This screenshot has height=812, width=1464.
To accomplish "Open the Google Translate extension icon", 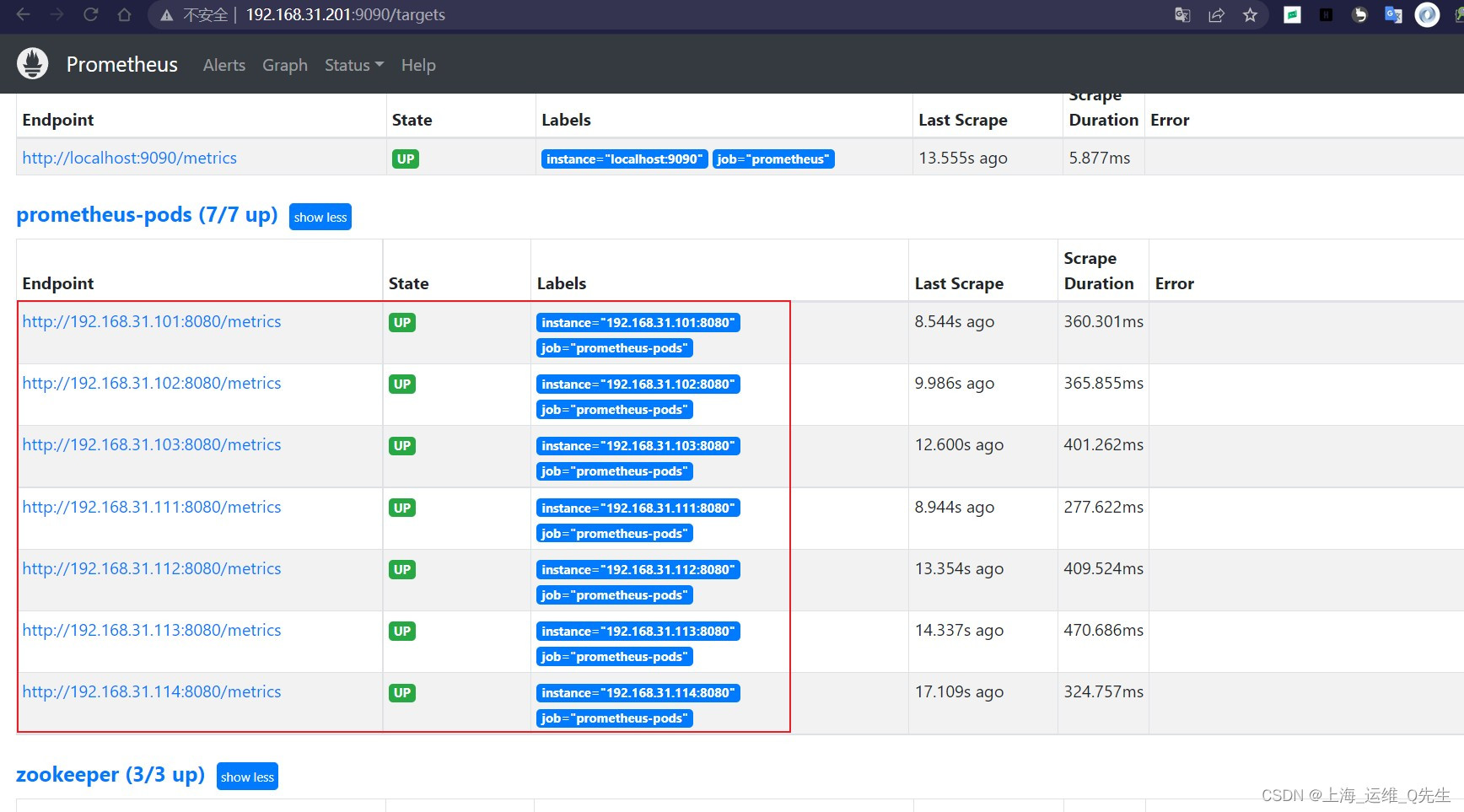I will [x=1393, y=14].
